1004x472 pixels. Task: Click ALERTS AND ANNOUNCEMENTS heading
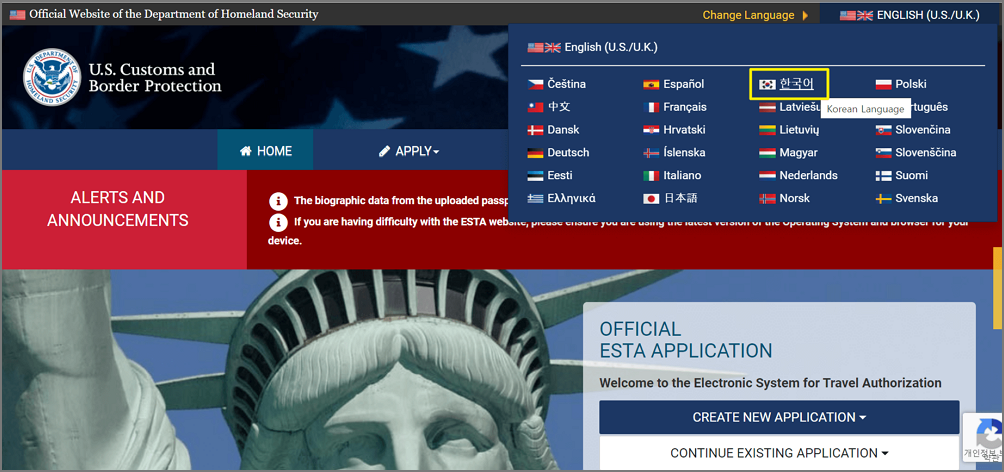[x=118, y=209]
